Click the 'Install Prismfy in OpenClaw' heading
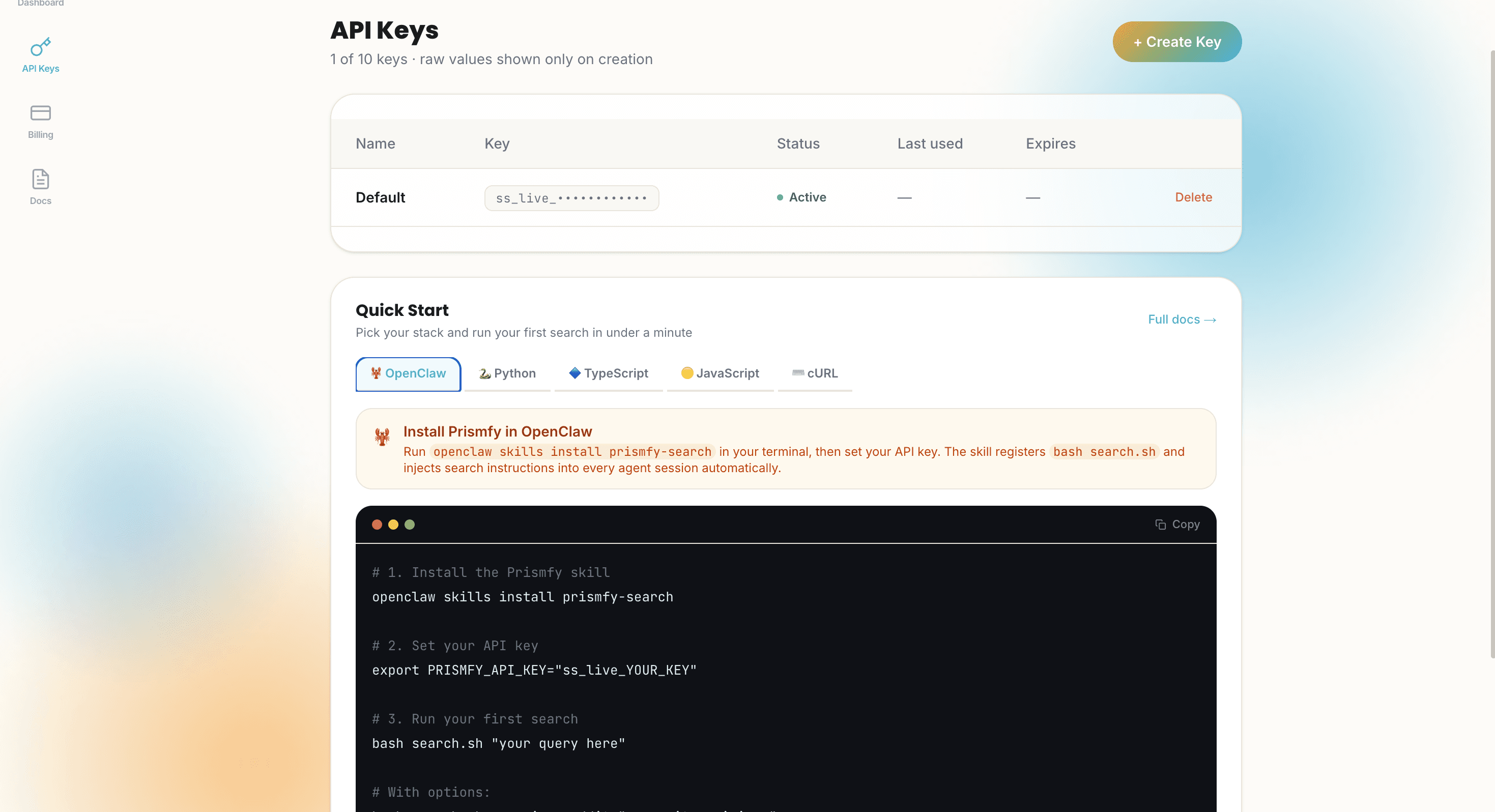This screenshot has width=1495, height=812. click(x=497, y=432)
